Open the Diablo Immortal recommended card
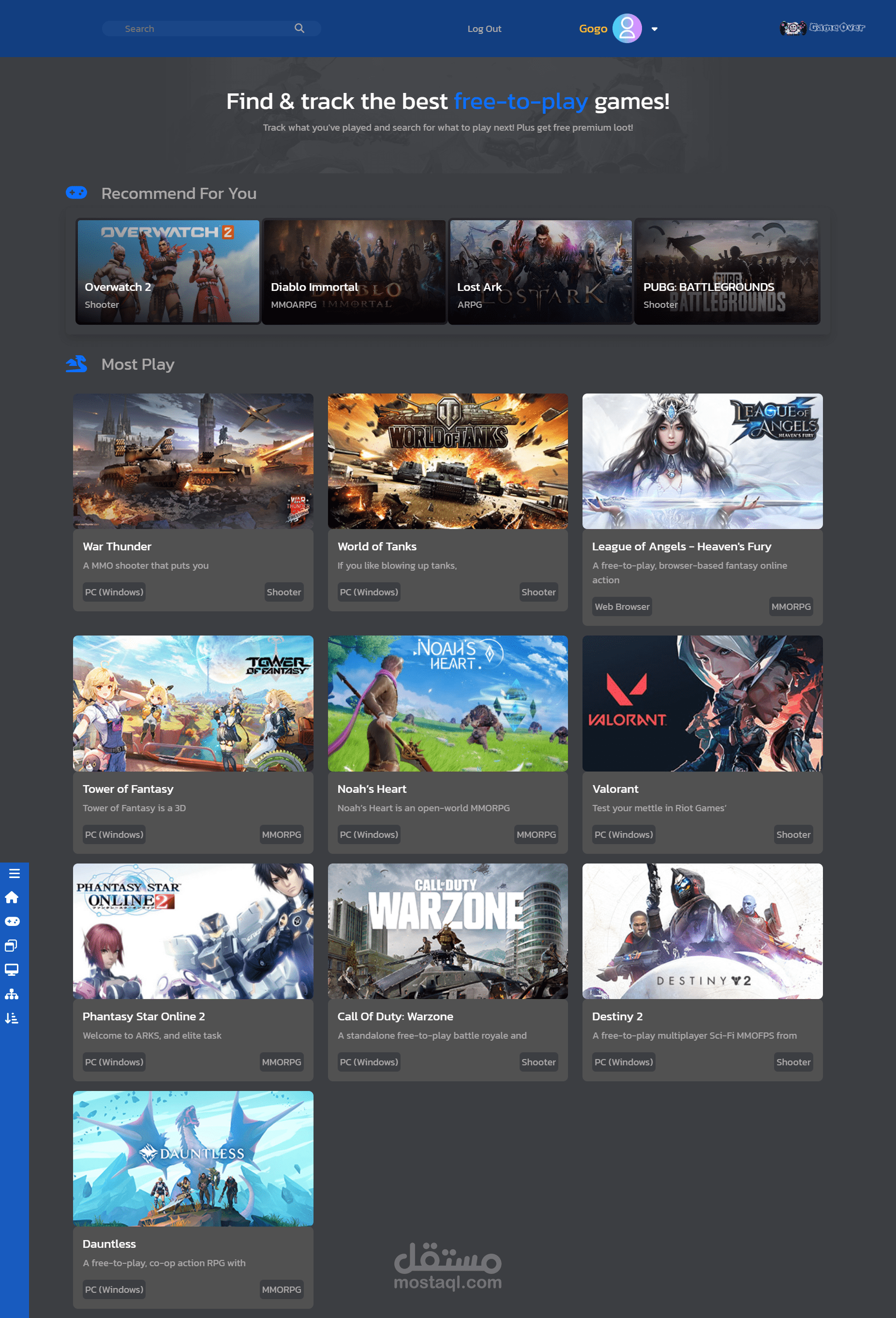 354,272
